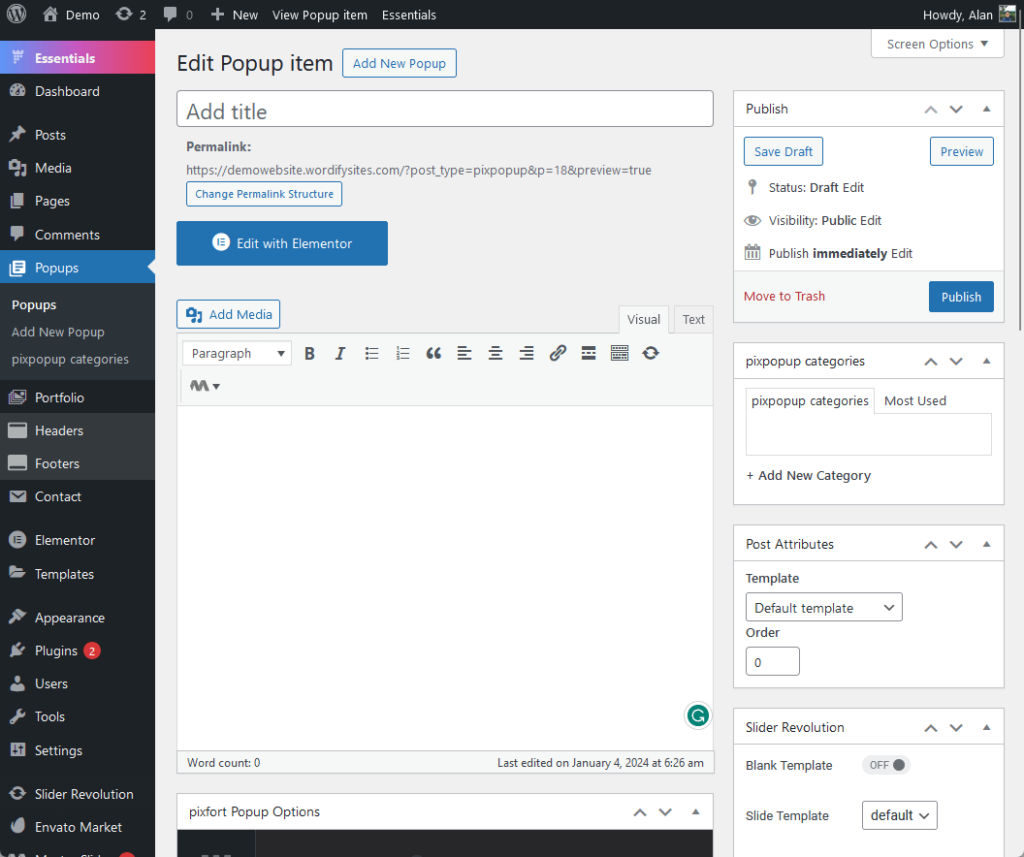The height and width of the screenshot is (857, 1024).
Task: Select the Most Used categories tab
Action: point(915,400)
